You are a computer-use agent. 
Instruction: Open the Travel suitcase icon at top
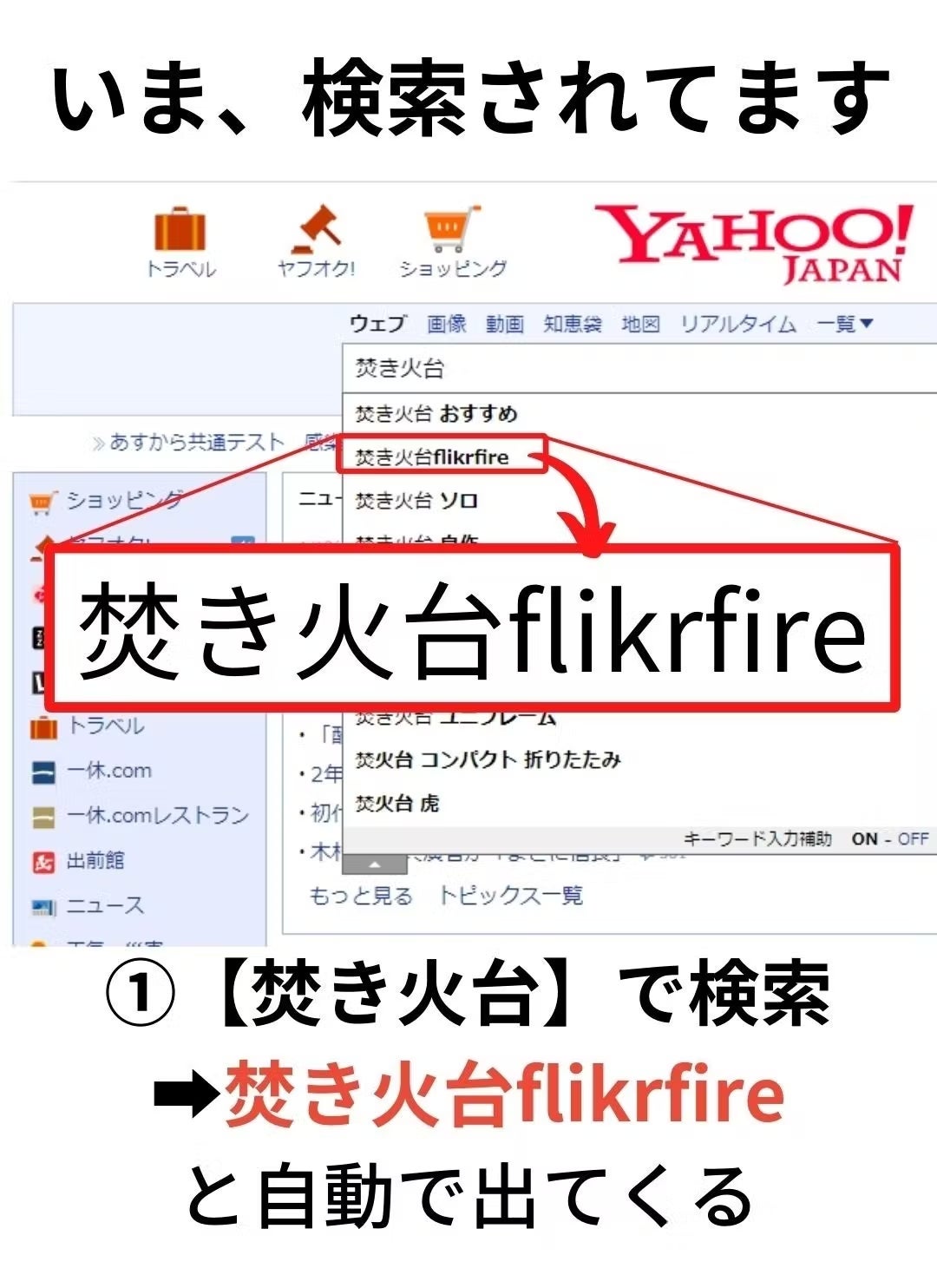180,230
